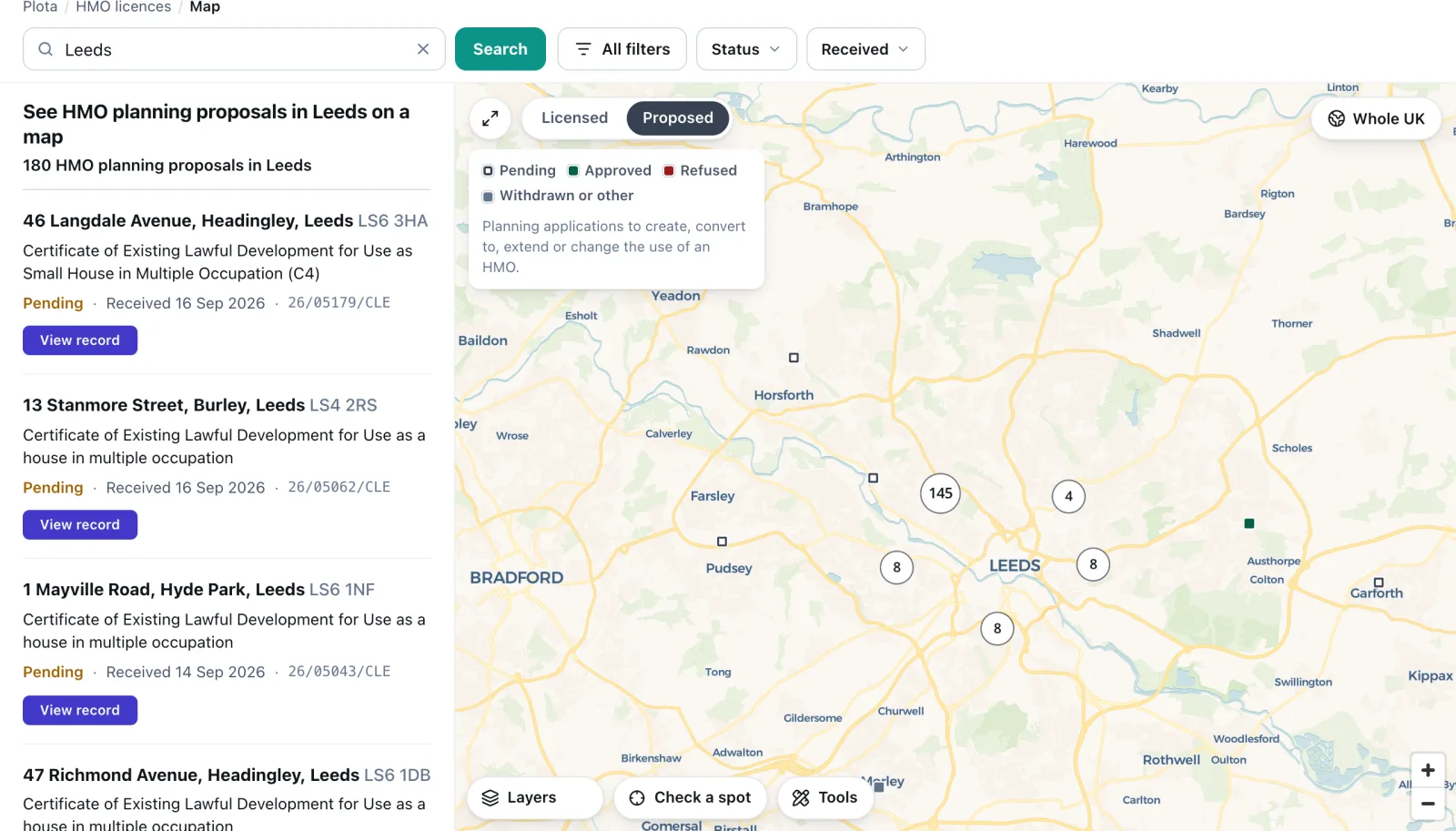Click the 145 cluster marker
Viewport: 1456px width, 831px height.
940,493
